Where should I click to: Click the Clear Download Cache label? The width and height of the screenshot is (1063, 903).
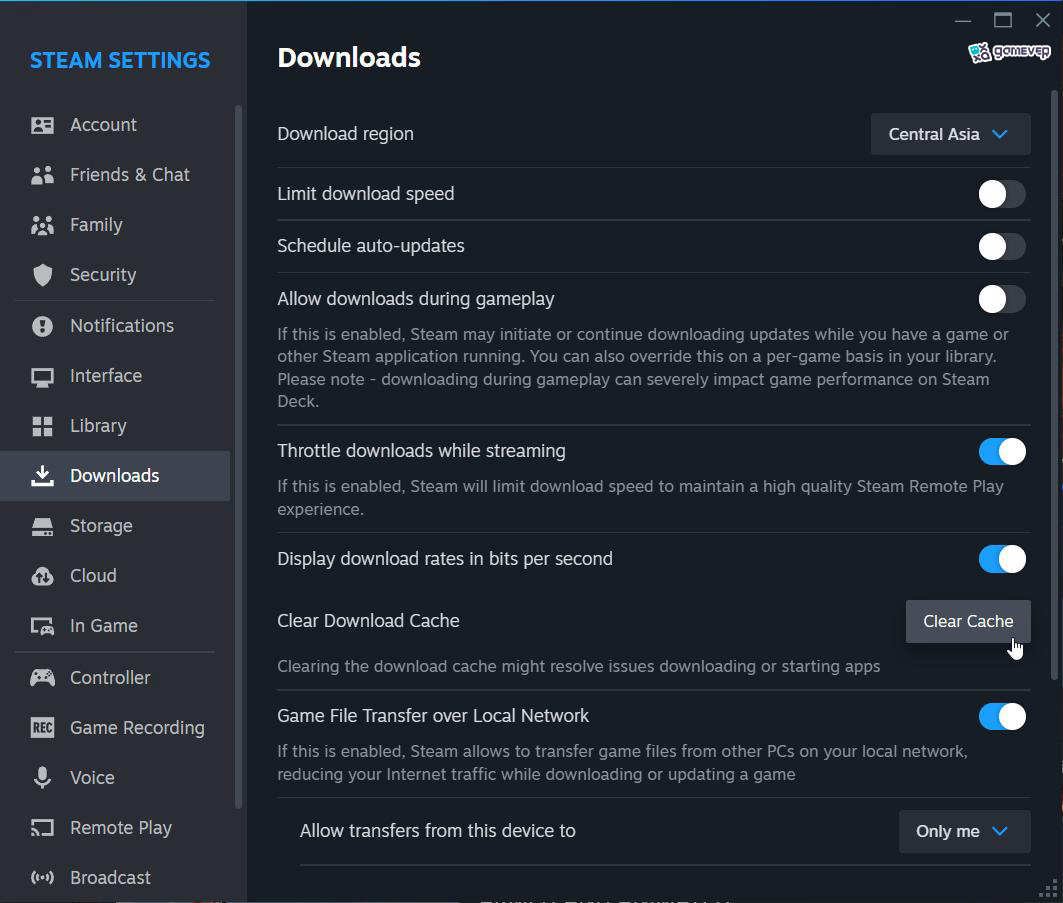368,621
